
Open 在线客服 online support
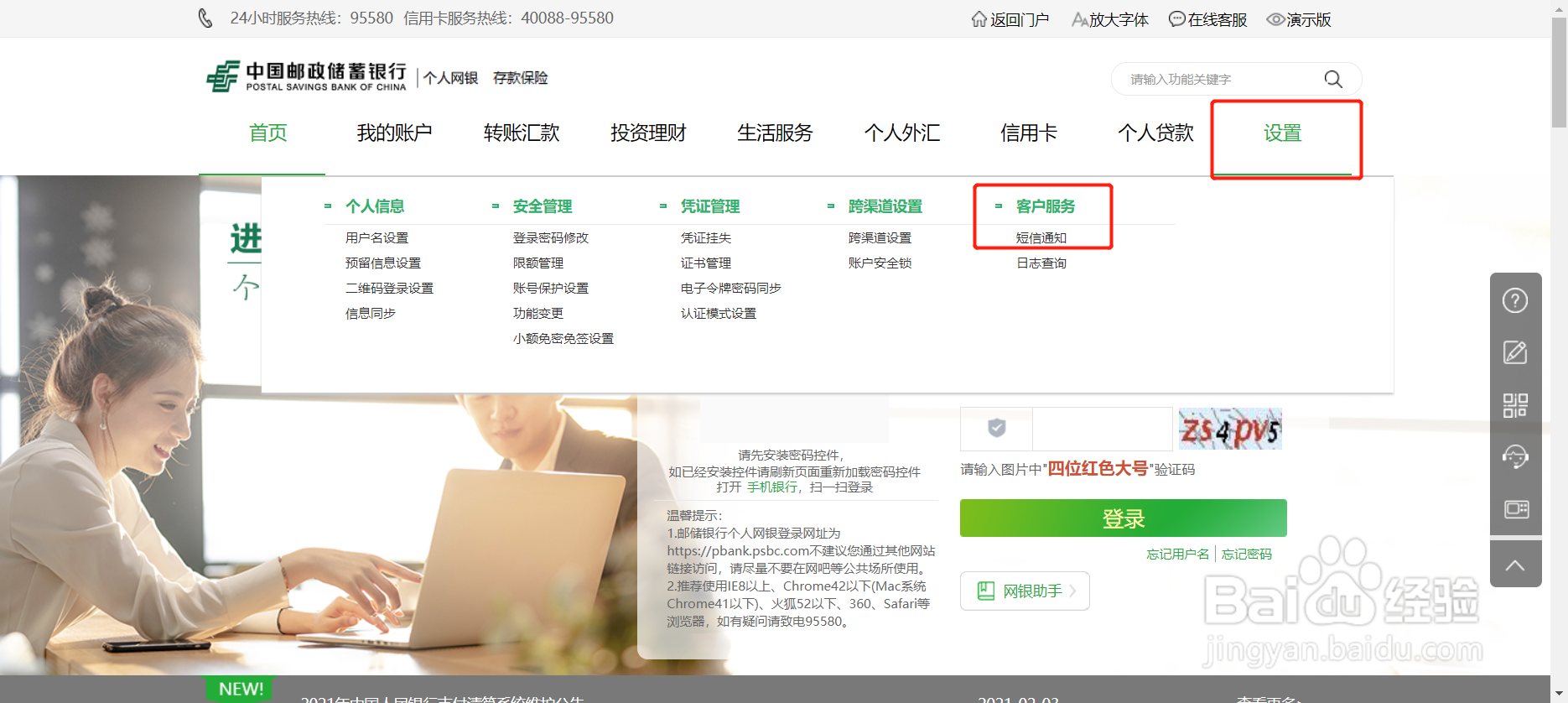1208,19
